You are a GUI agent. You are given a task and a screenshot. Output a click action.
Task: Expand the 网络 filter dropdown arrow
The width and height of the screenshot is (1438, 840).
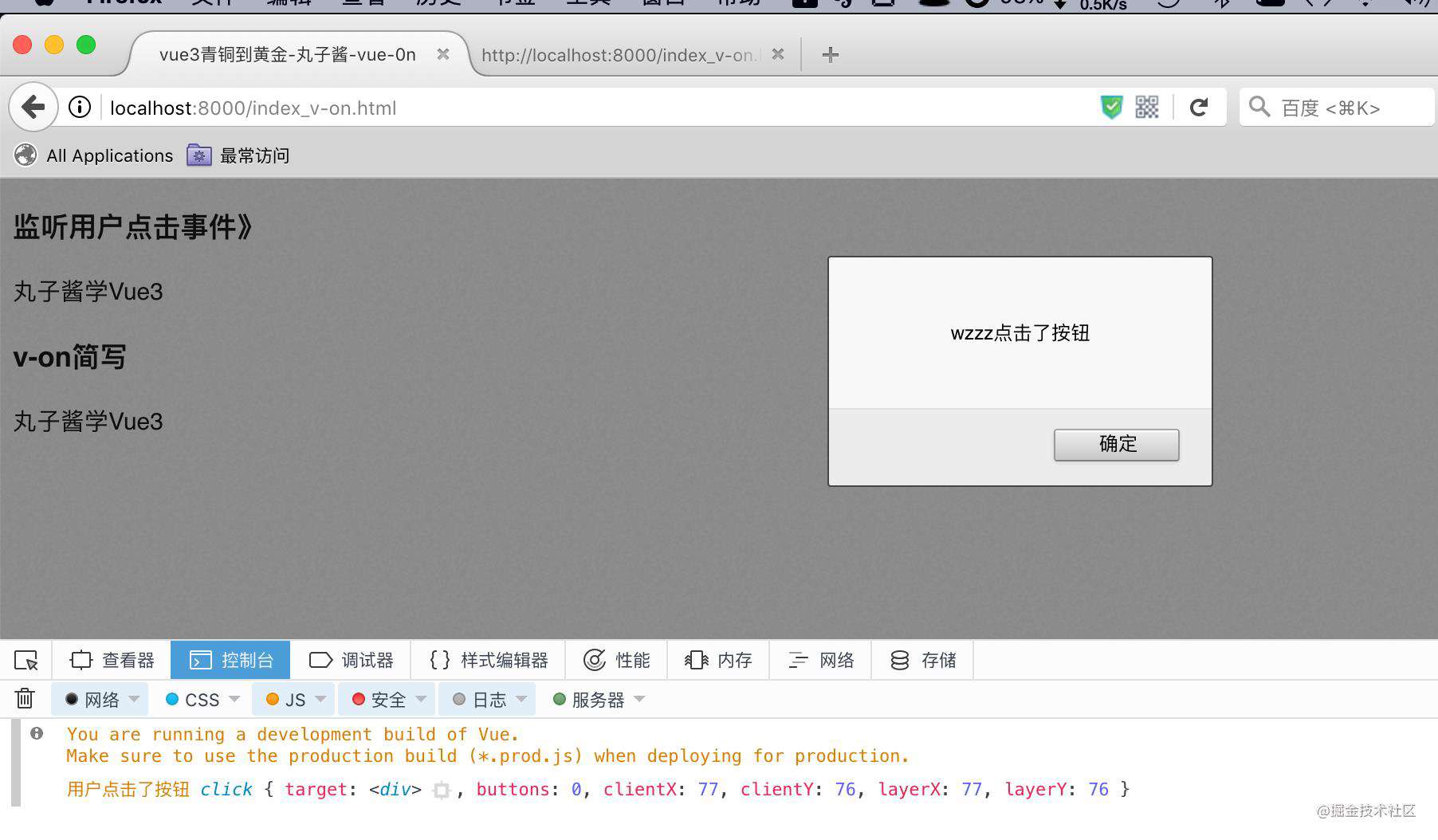click(x=134, y=699)
